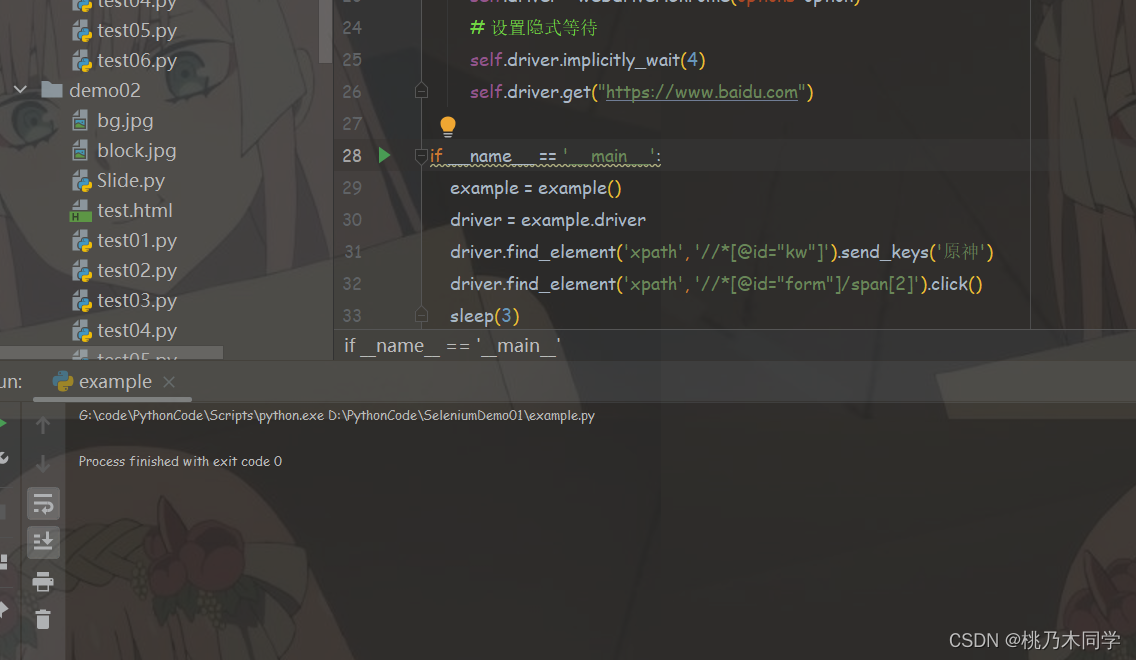Viewport: 1136px width, 660px height.
Task: Select test05.py above the demo02 folder
Action: coord(137,30)
